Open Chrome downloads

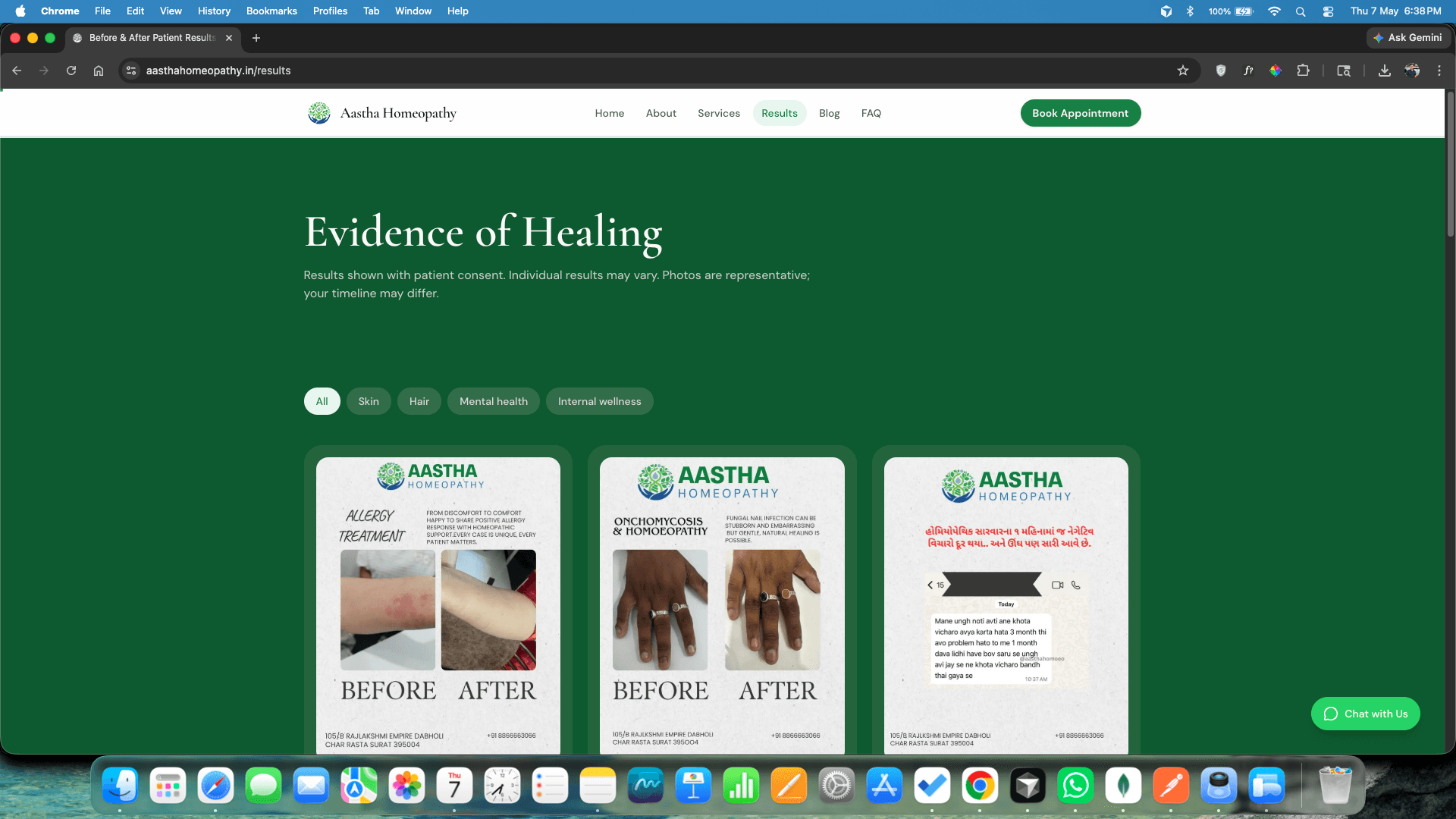1385,71
